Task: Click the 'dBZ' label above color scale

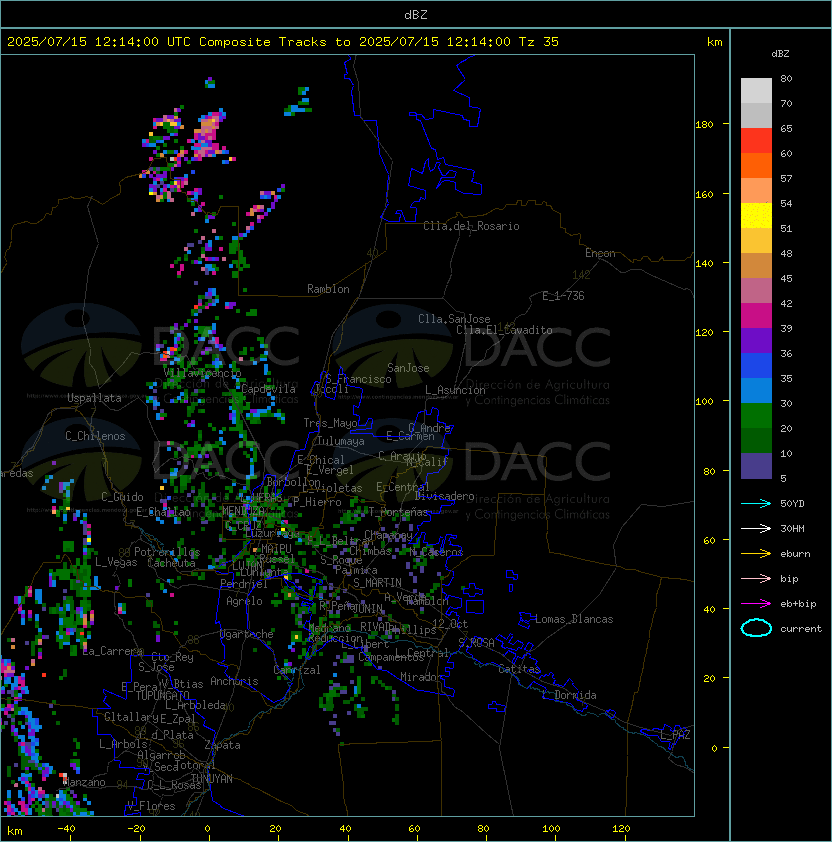Action: [x=780, y=54]
